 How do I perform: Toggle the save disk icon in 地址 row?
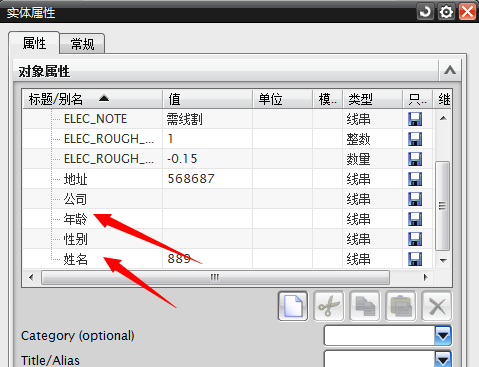415,179
